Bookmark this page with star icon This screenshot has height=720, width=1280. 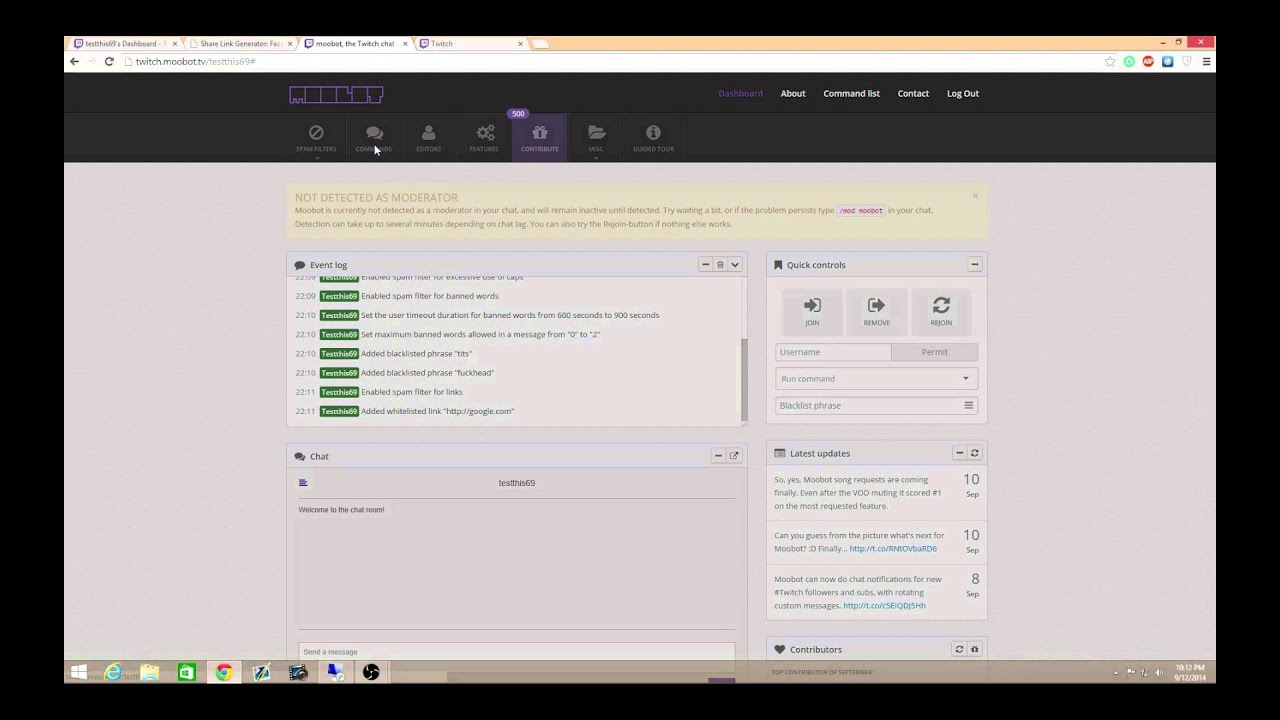tap(1110, 62)
